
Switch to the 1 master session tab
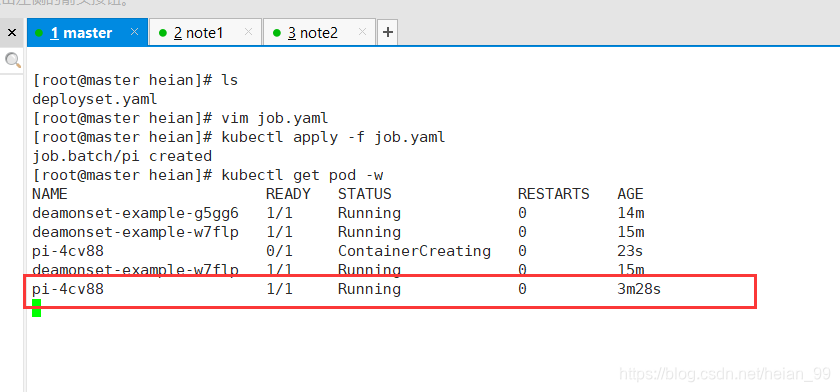(x=81, y=33)
